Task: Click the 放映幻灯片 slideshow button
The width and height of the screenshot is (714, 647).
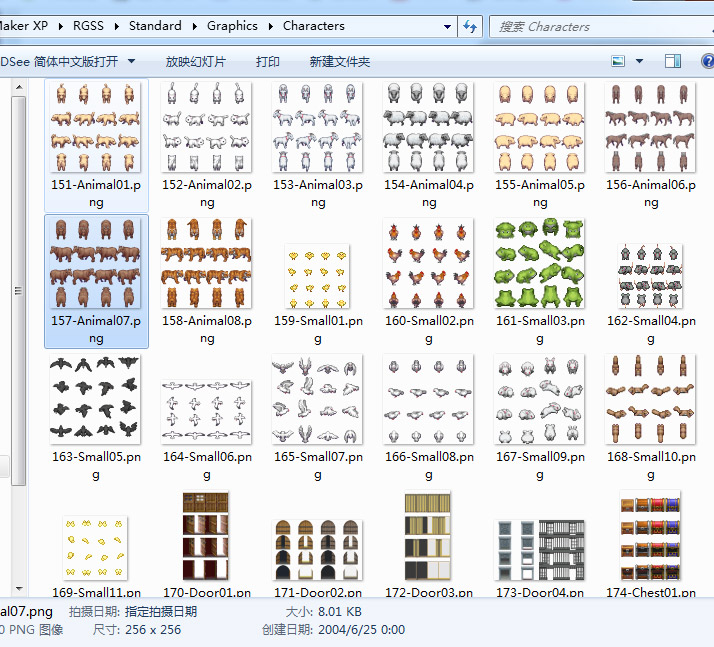Action: [196, 61]
